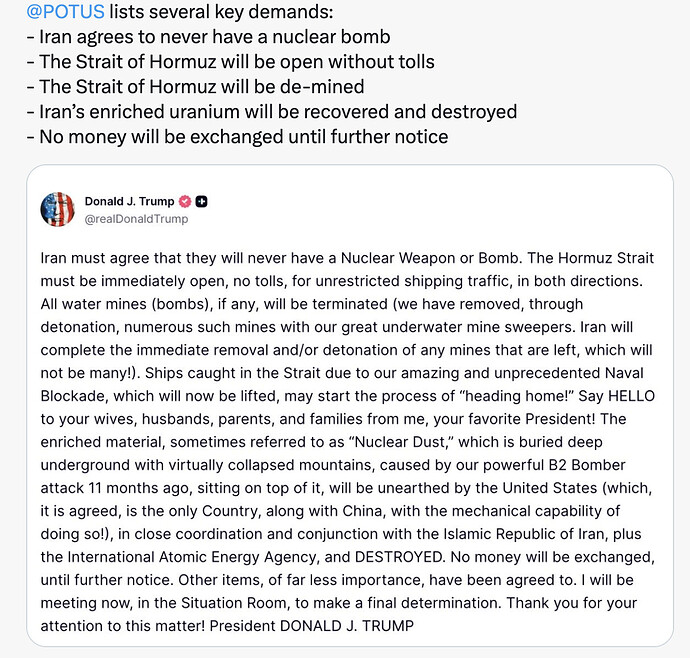Open the @POTUS mention link
The height and width of the screenshot is (658, 690).
[65, 11]
